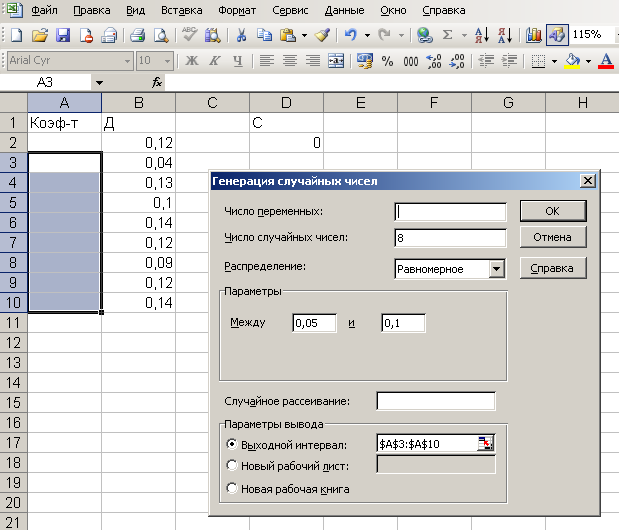619x530 pixels.
Task: Increase decimal places
Action: point(434,61)
